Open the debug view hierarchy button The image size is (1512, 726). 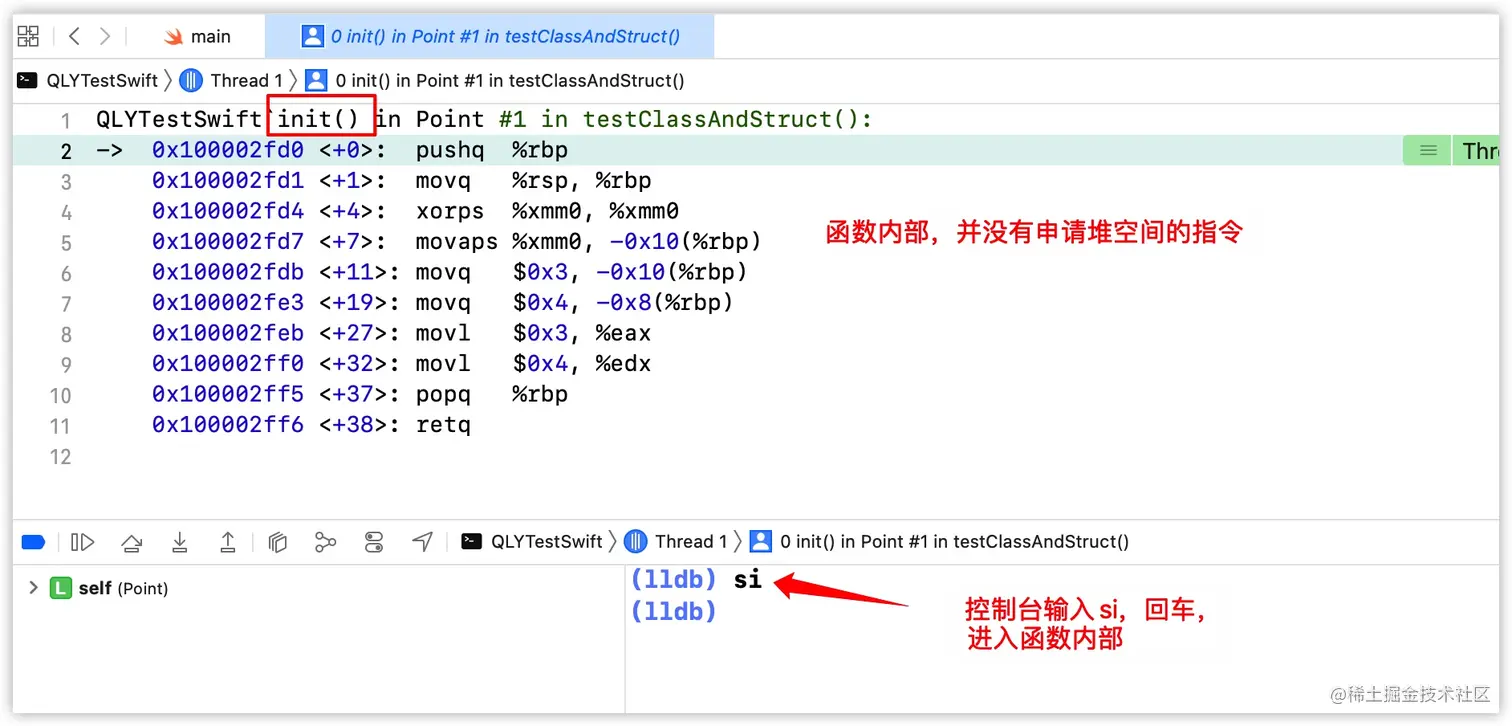click(278, 542)
